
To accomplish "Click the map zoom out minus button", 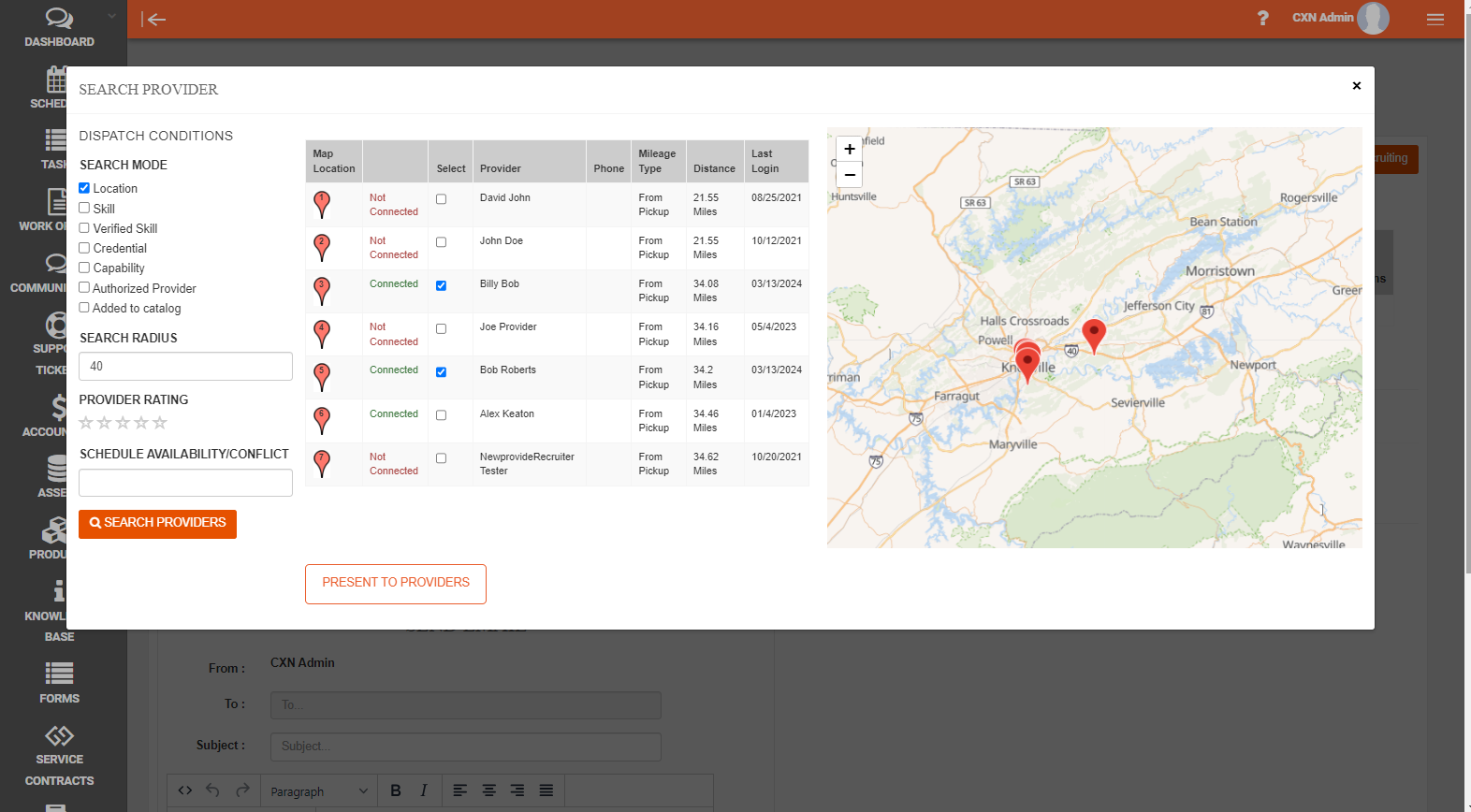I will coord(849,174).
